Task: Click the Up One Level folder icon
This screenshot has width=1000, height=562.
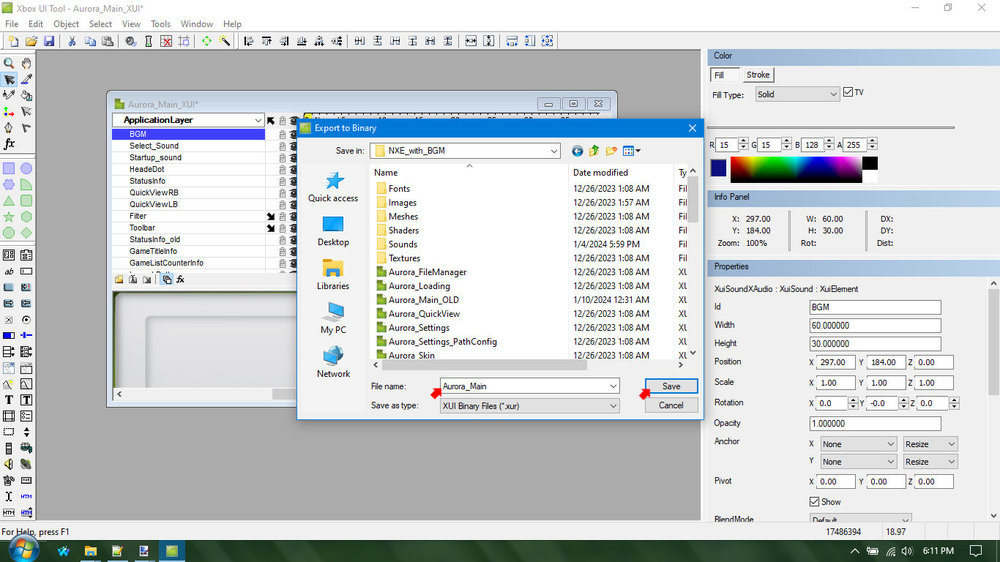Action: coord(594,151)
